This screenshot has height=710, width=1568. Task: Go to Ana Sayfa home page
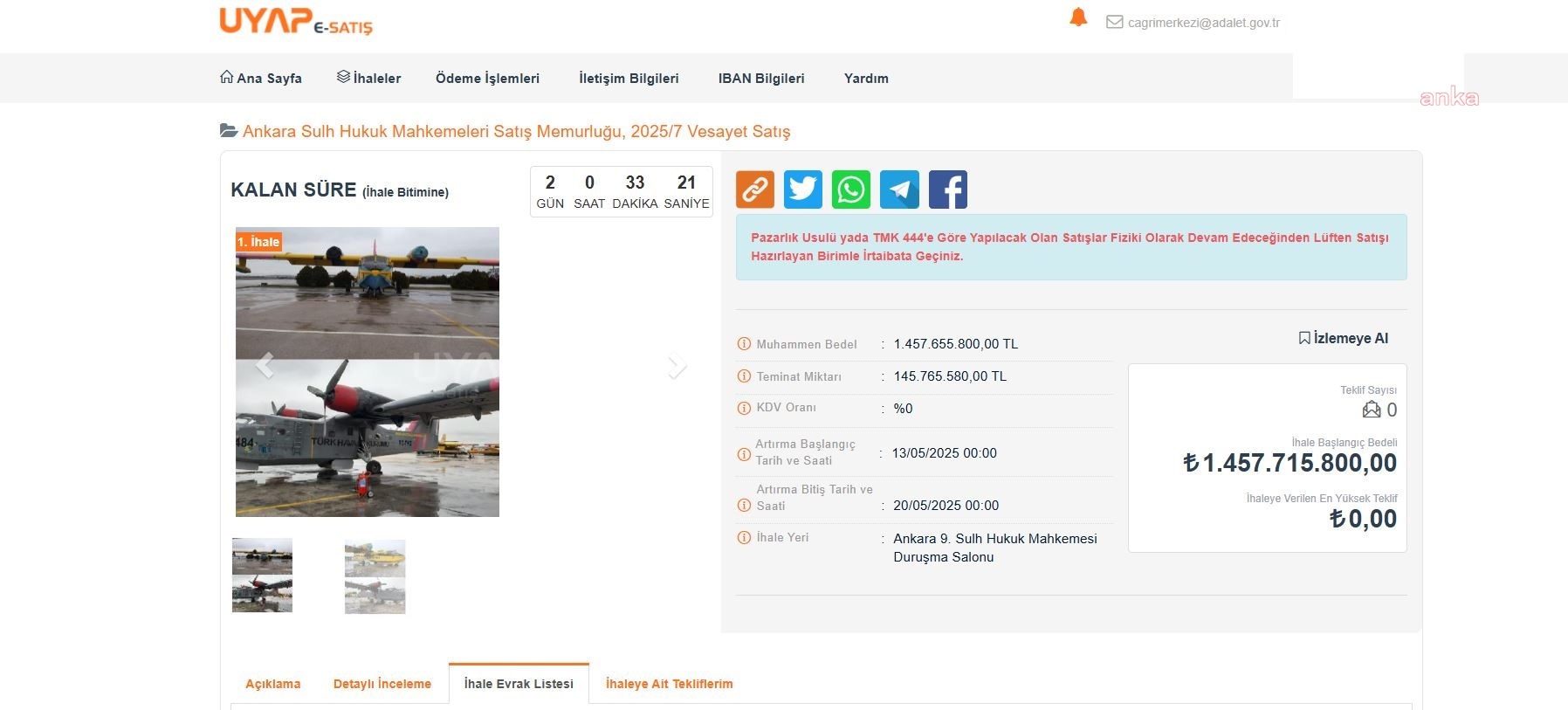261,78
